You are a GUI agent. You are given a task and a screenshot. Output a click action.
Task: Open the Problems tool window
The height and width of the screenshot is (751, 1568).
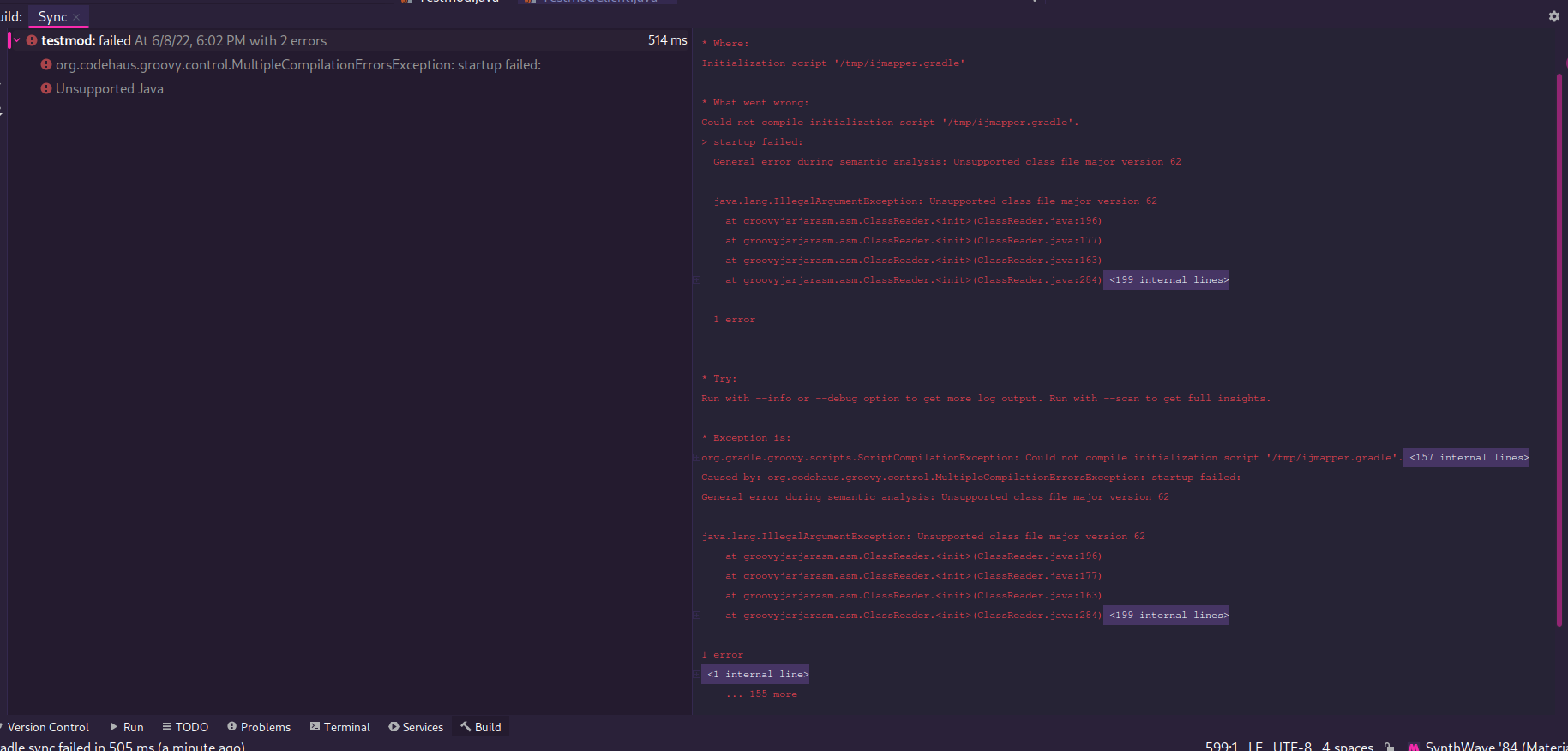tap(259, 727)
